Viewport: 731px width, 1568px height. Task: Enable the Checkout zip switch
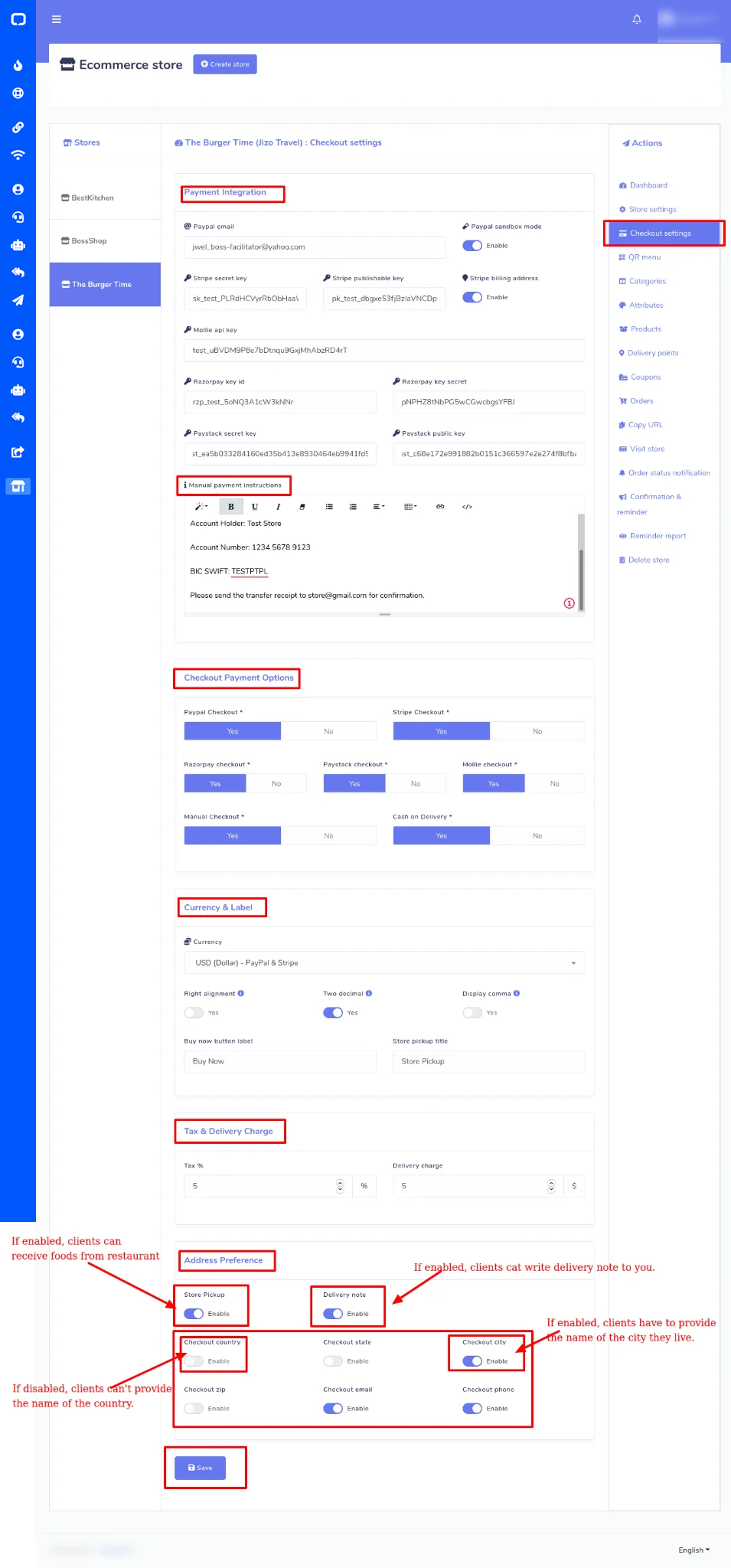(194, 1409)
